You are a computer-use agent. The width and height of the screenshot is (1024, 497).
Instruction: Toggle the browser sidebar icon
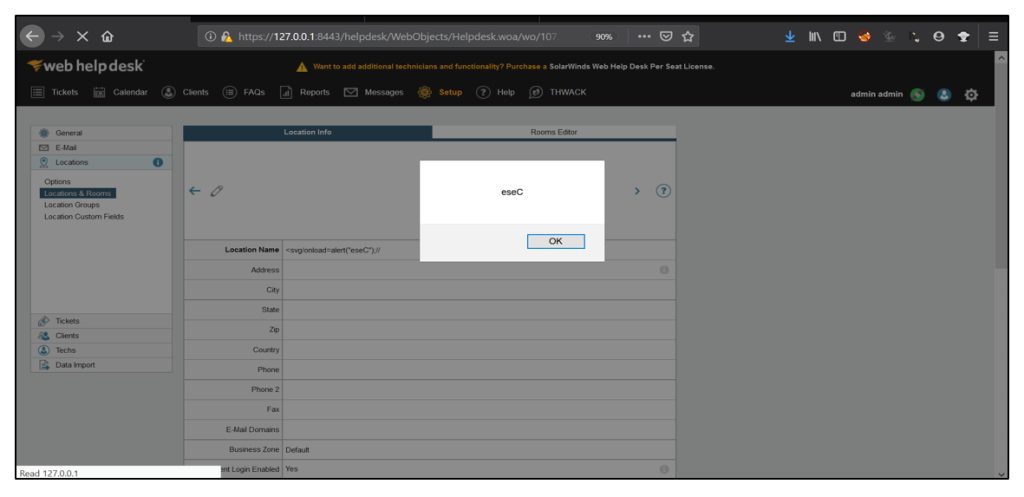[839, 37]
